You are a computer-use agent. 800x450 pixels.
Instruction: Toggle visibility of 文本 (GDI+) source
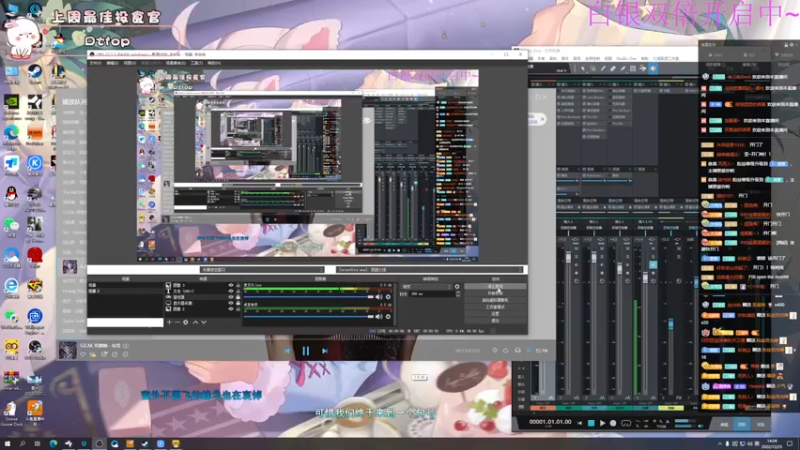pos(231,291)
